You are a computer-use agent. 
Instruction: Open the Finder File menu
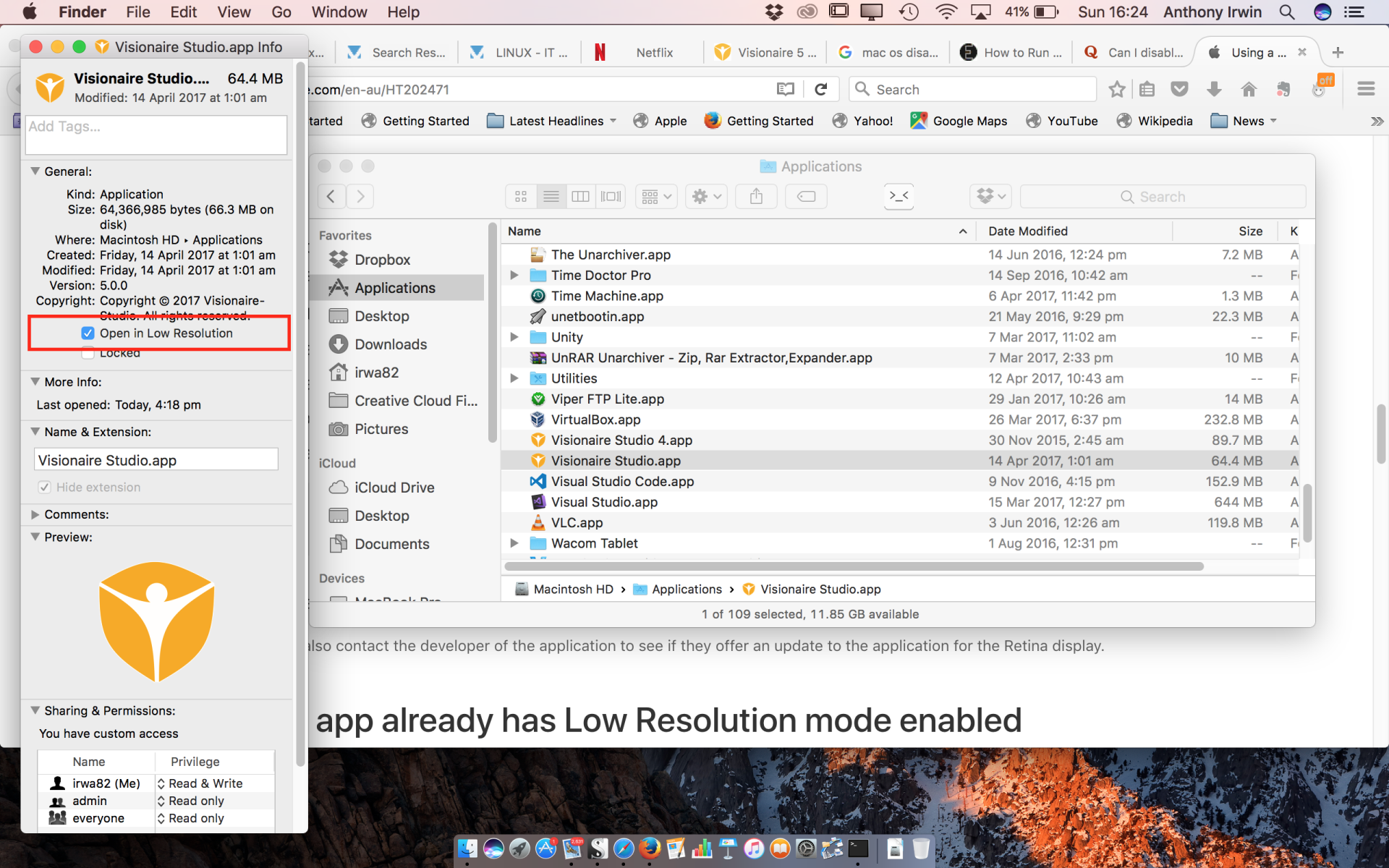point(137,12)
